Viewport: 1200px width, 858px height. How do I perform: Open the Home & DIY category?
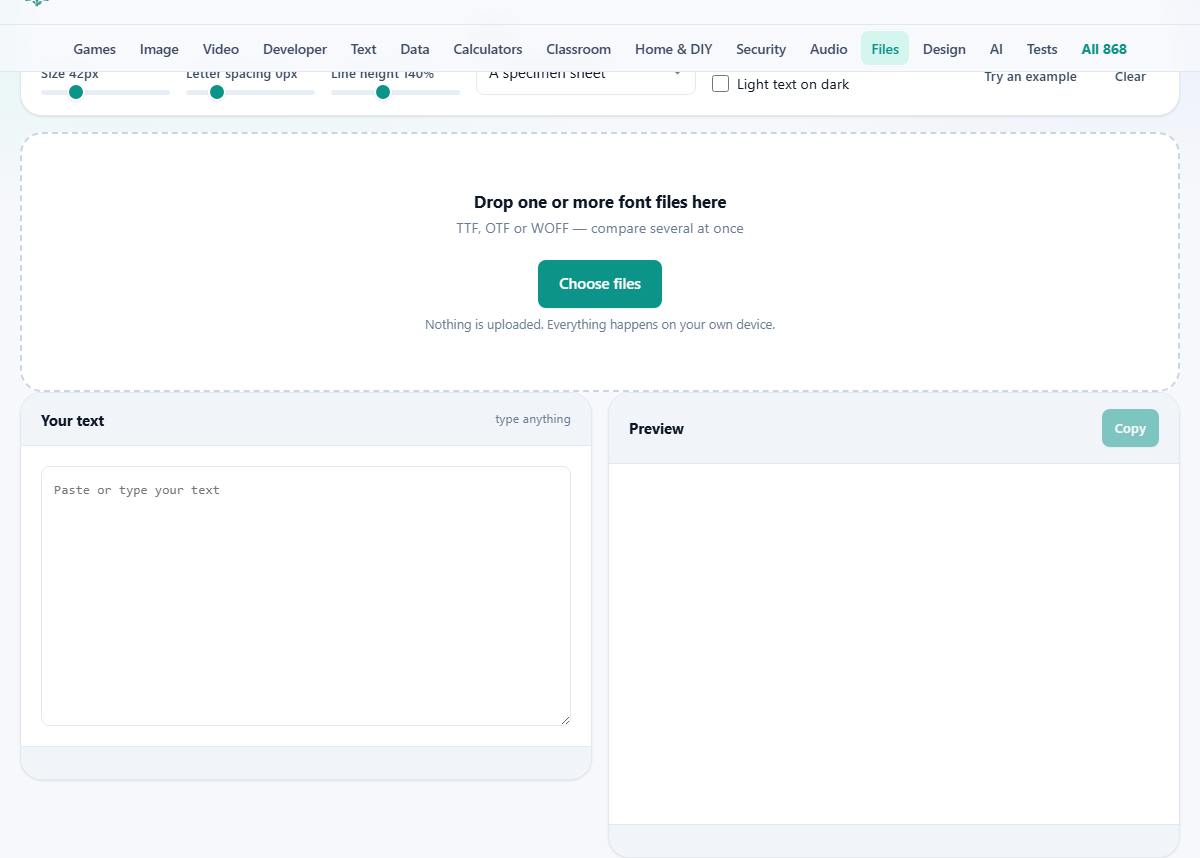click(674, 49)
